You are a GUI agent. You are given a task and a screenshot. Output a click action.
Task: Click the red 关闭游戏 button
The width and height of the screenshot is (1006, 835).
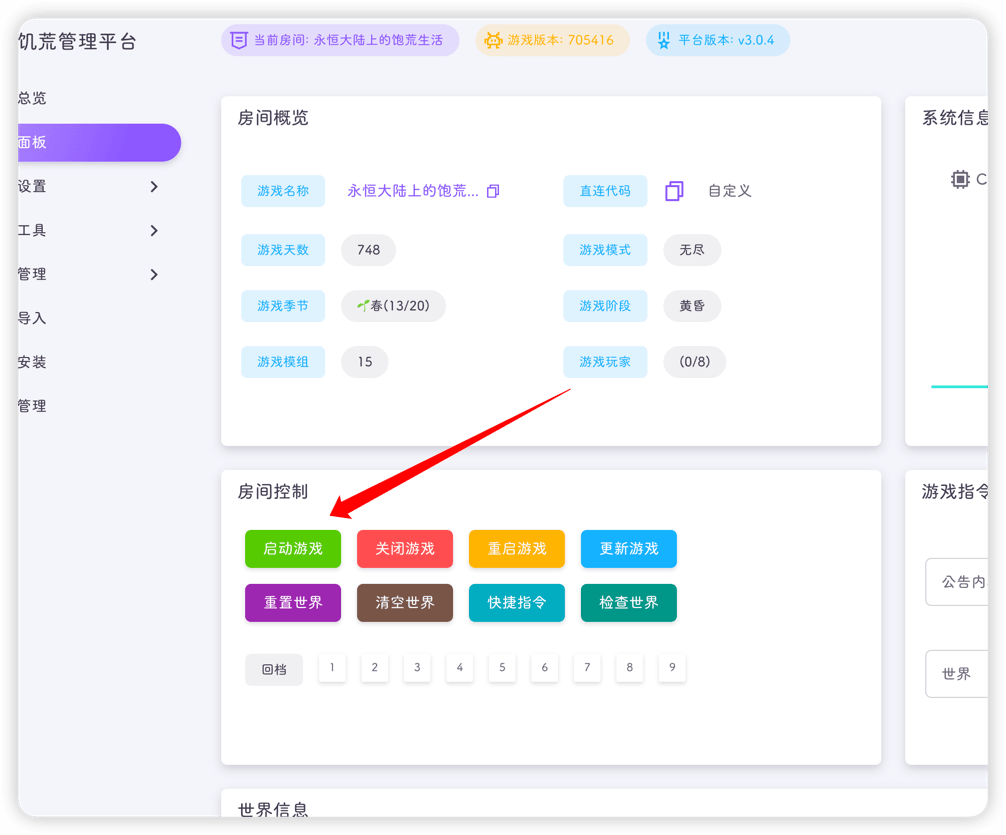(404, 548)
